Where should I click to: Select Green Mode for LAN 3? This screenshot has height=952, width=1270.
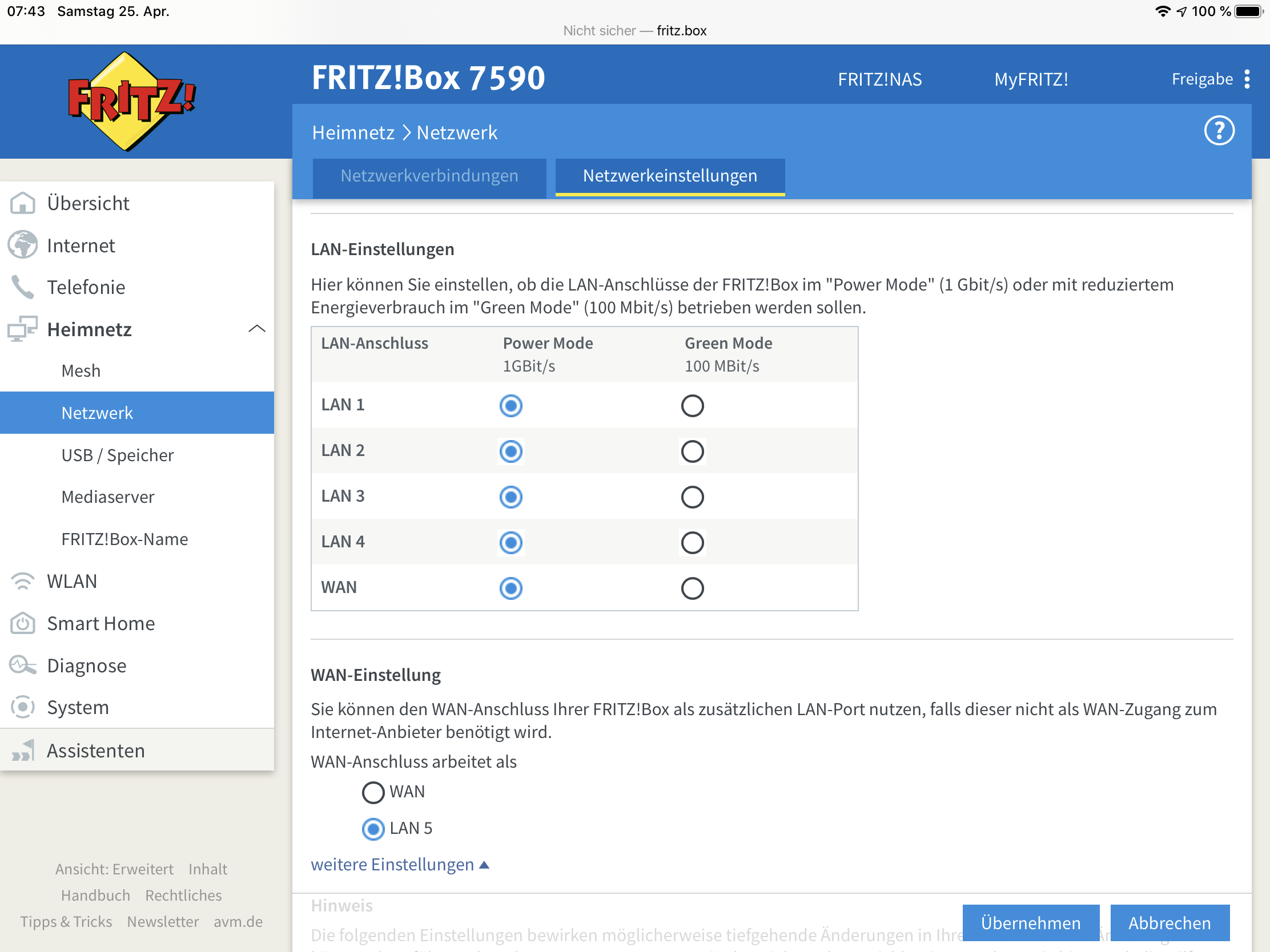coord(693,497)
